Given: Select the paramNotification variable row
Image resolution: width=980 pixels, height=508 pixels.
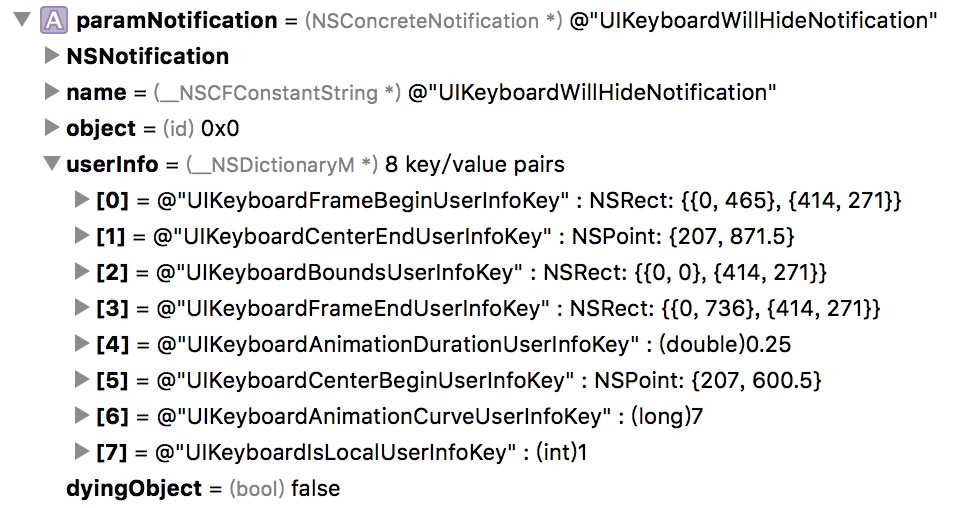Looking at the screenshot, I should pyautogui.click(x=475, y=21).
